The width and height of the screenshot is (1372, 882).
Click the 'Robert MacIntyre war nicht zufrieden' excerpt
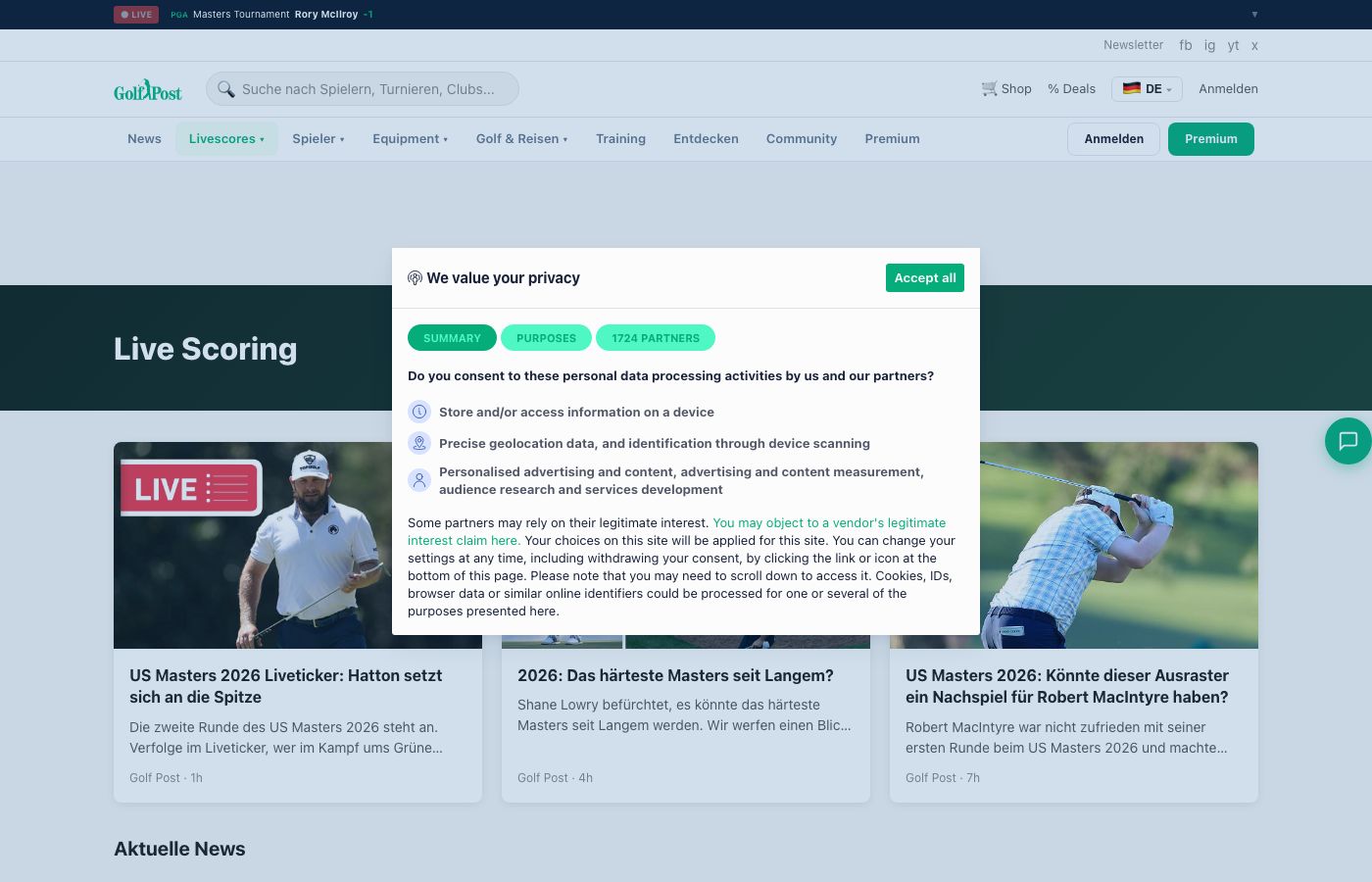(1066, 738)
